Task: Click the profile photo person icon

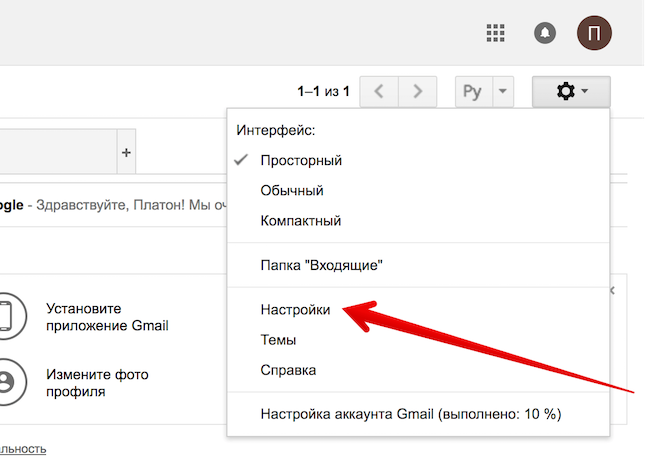Action: coord(7,383)
